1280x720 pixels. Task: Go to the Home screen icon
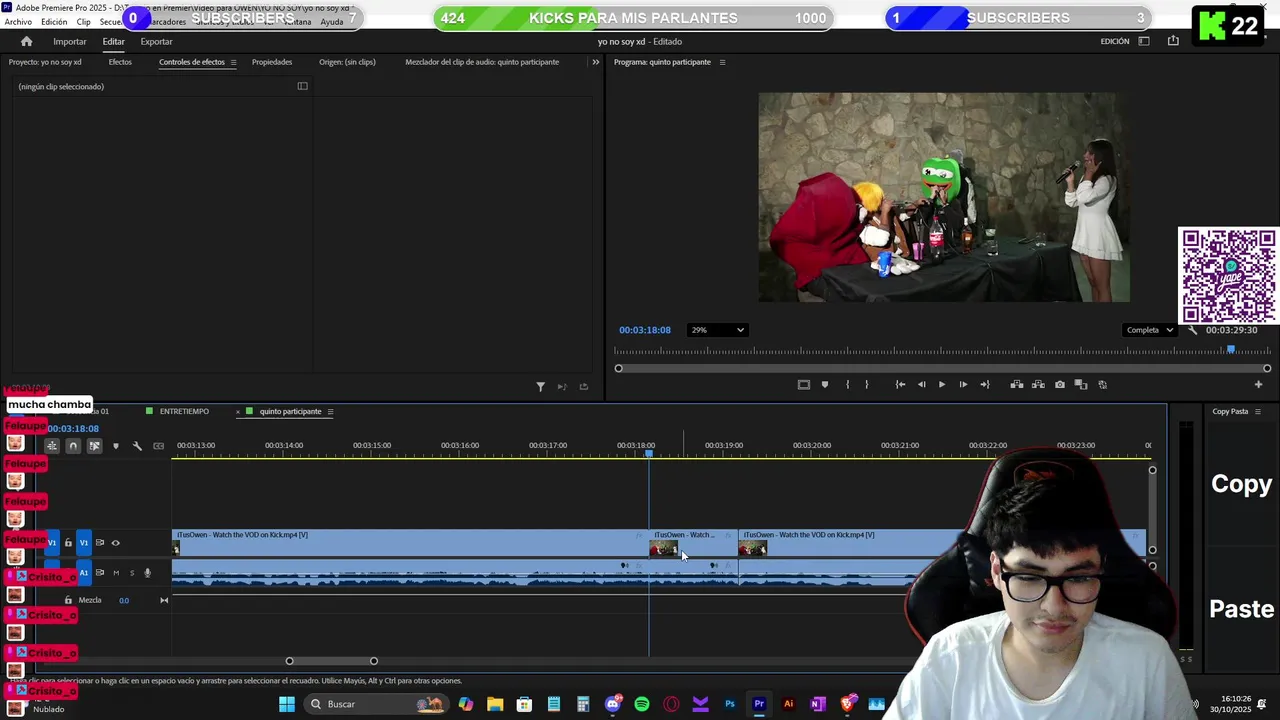26,41
